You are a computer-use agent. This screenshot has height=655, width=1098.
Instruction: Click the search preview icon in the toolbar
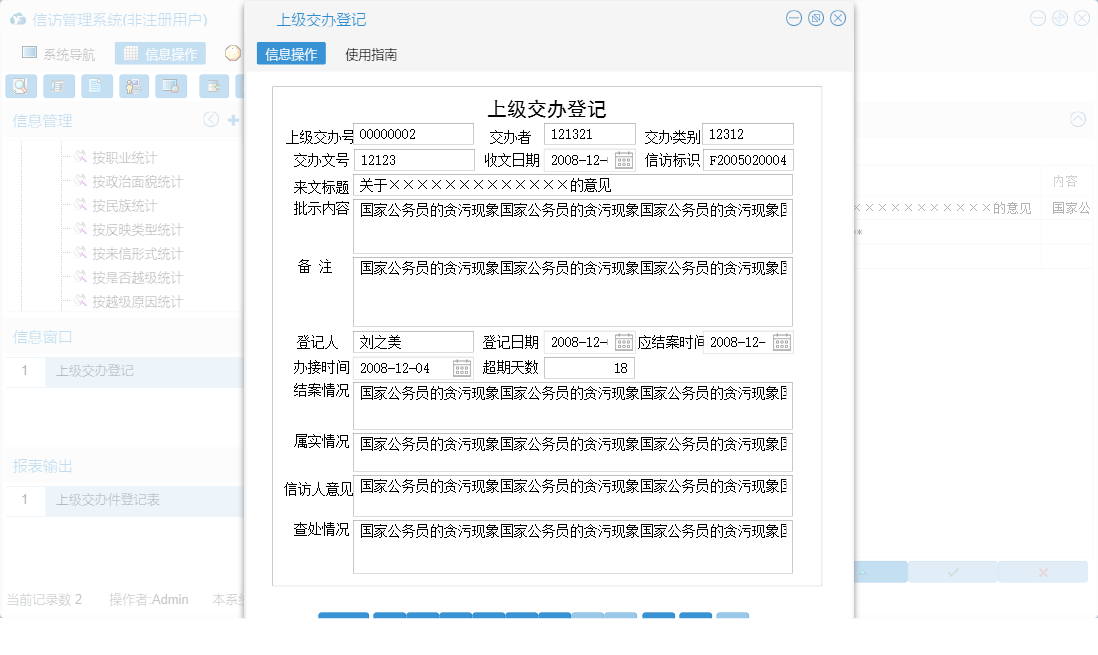[x=20, y=86]
